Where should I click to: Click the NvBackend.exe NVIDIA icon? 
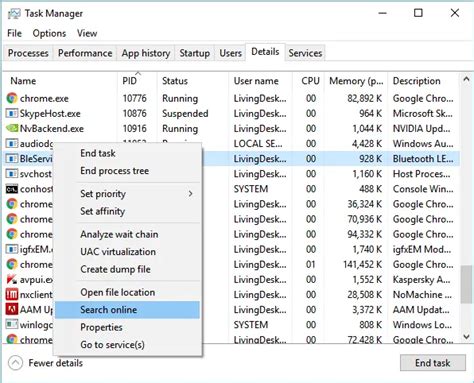pyautogui.click(x=12, y=128)
